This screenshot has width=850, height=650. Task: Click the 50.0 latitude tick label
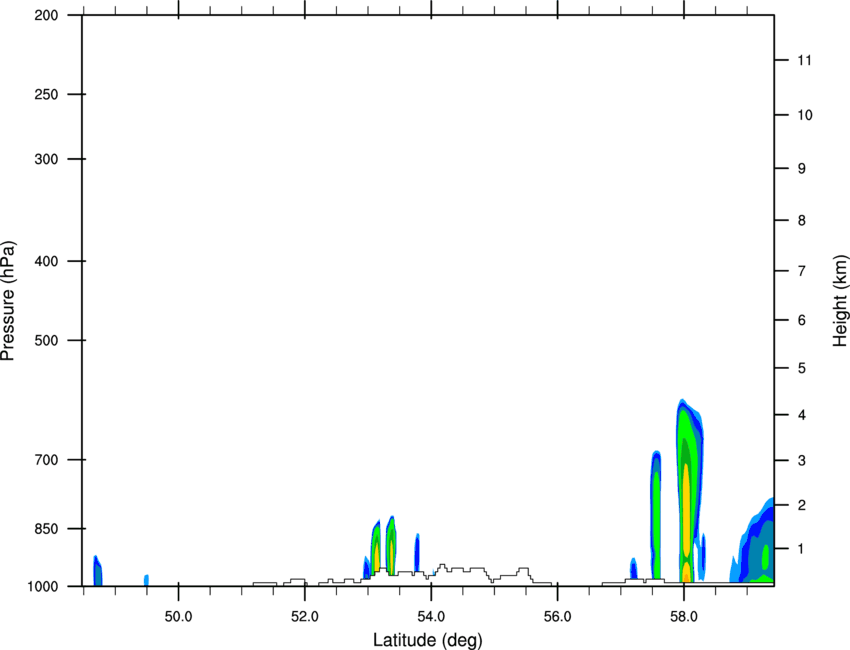coord(178,616)
